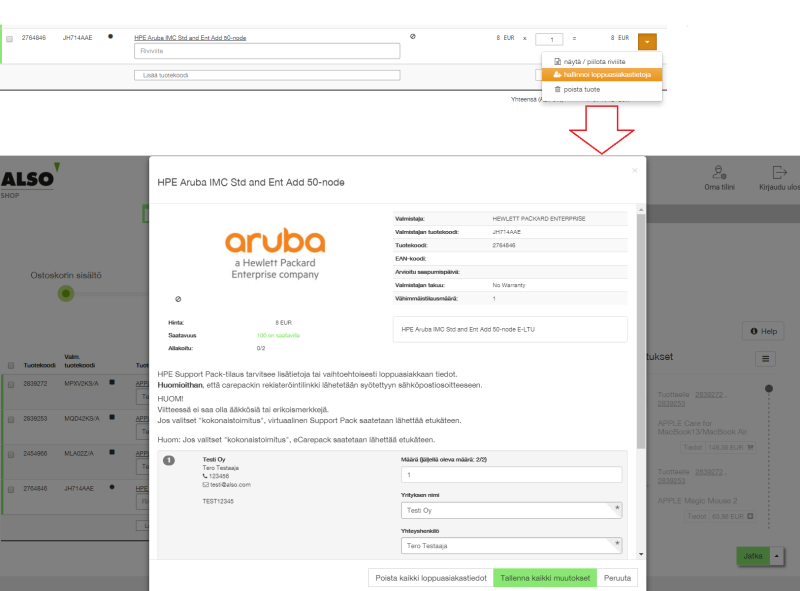This screenshot has width=800, height=591.
Task: Click the quantity box showing 1 in the top row
Action: click(x=549, y=39)
